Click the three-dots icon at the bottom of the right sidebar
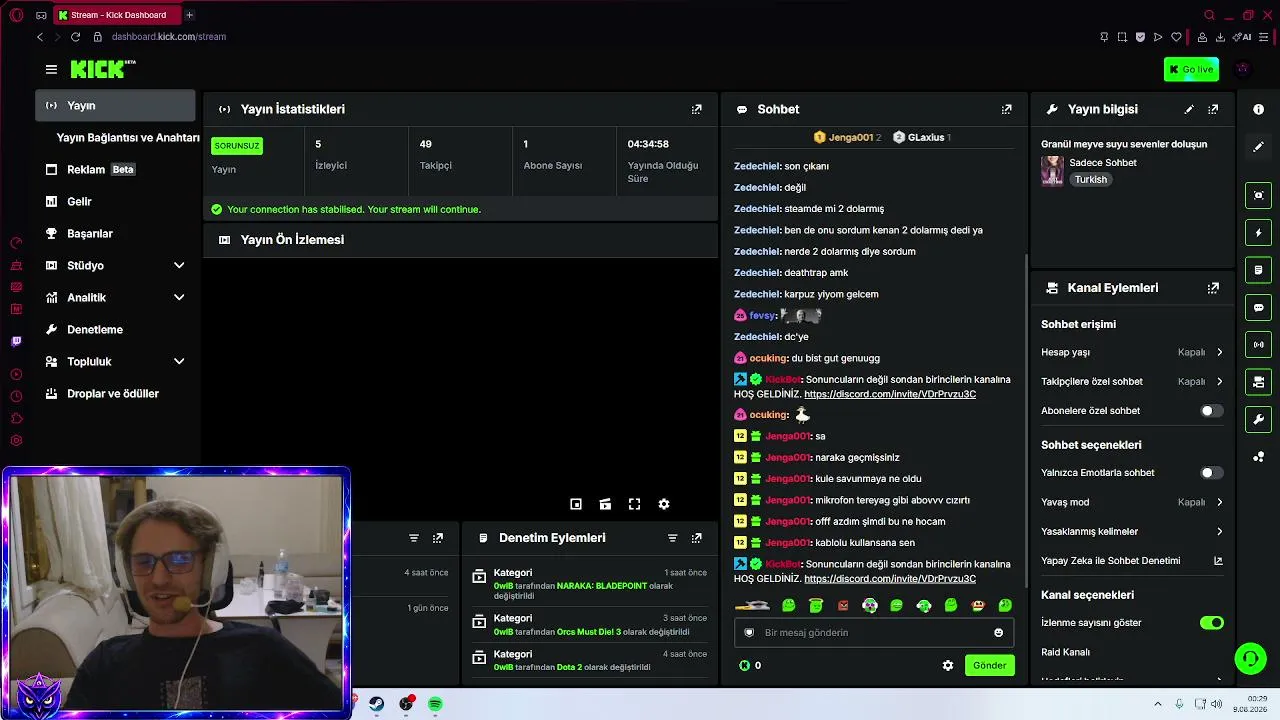The width and height of the screenshot is (1280, 720). (x=1259, y=457)
